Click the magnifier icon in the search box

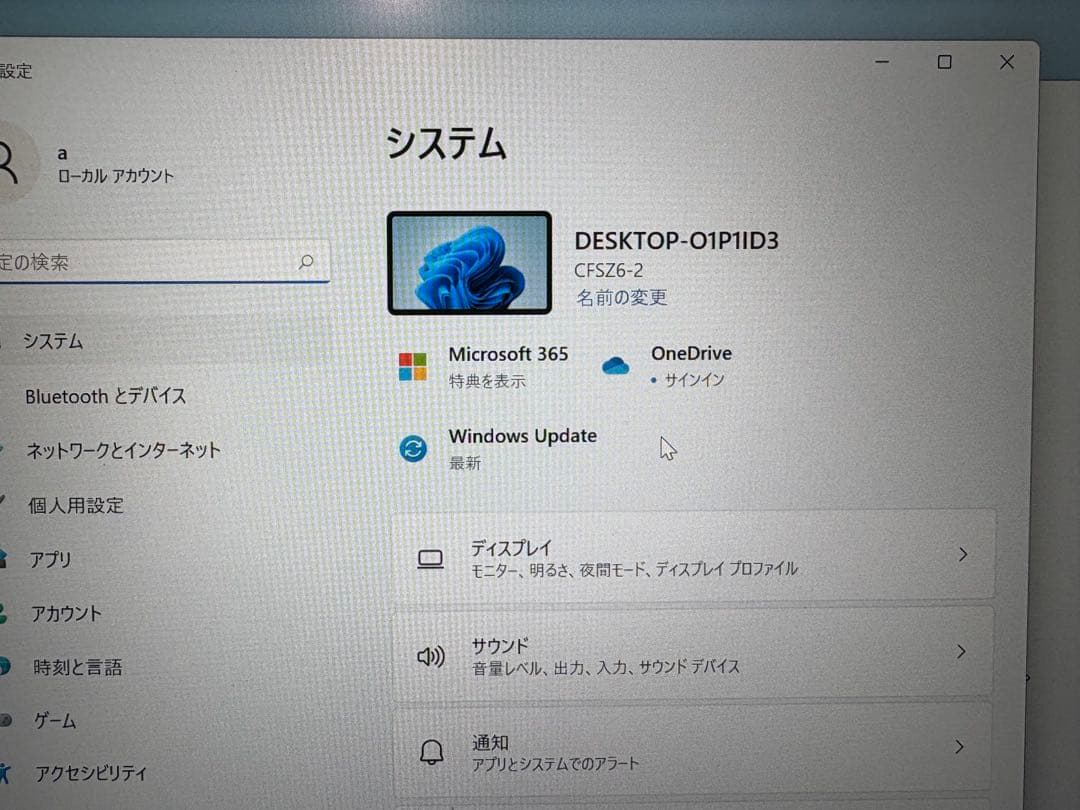click(x=306, y=262)
